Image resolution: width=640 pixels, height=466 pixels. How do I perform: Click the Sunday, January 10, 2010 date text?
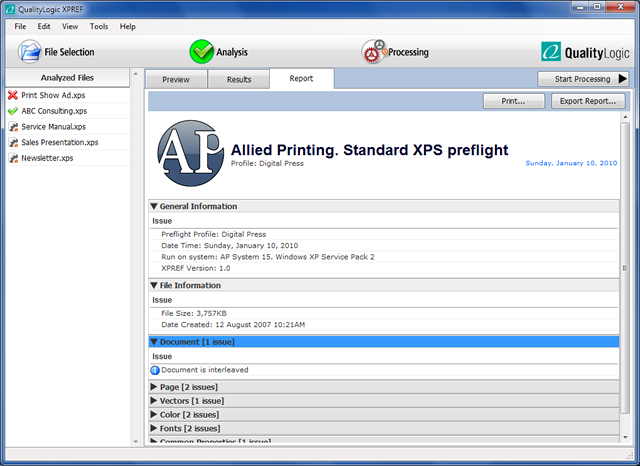[x=571, y=163]
